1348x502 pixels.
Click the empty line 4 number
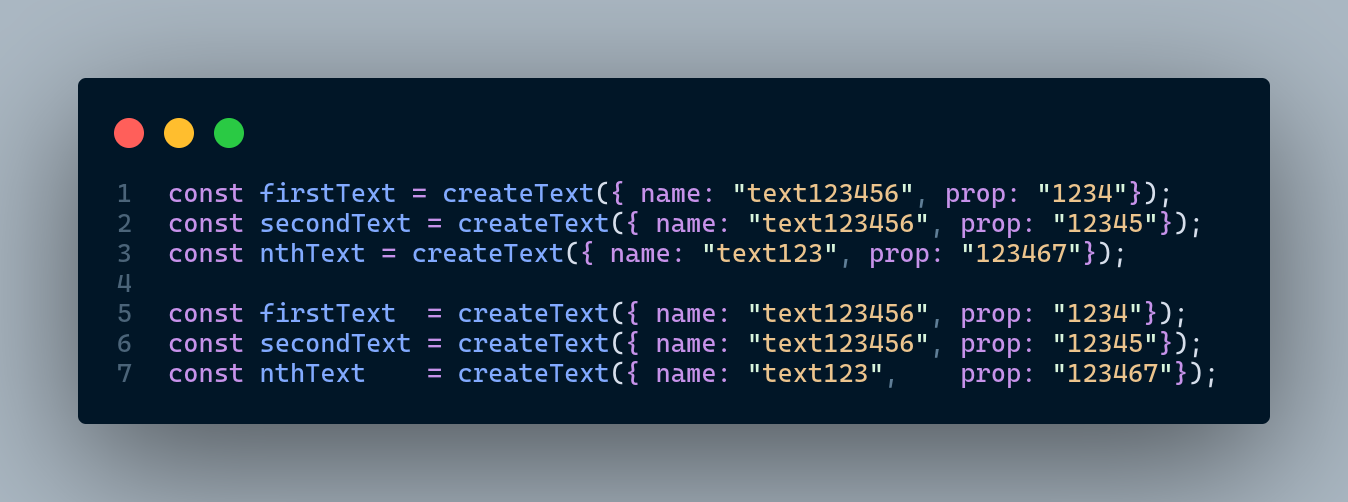124,283
